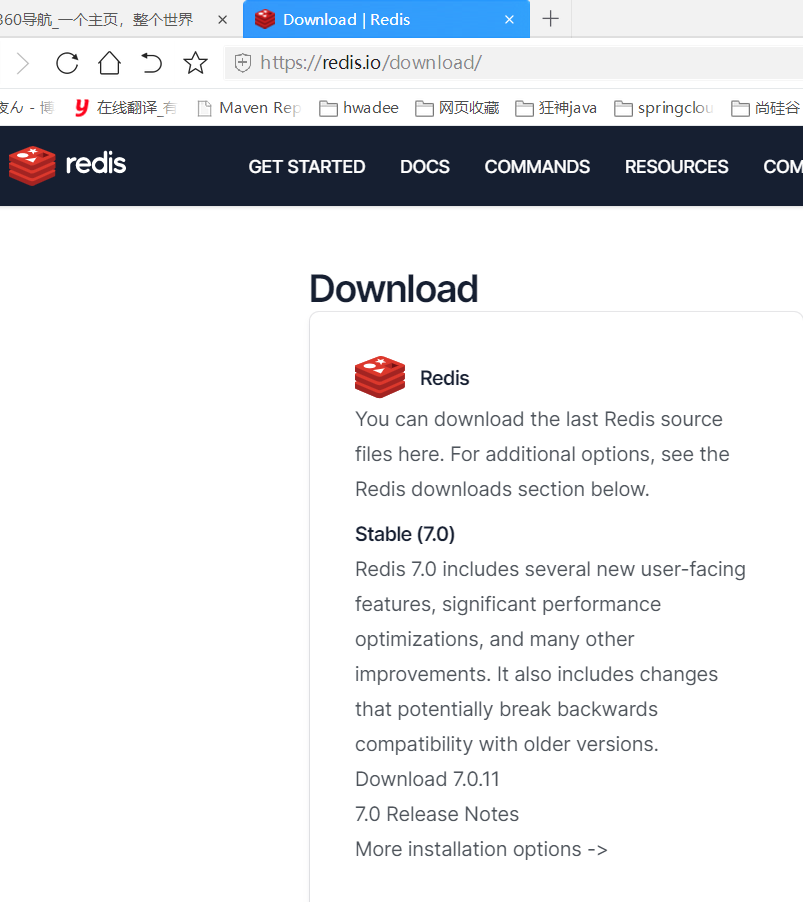The height and width of the screenshot is (902, 803).
Task: Open the site security shield icon
Action: pyautogui.click(x=243, y=63)
